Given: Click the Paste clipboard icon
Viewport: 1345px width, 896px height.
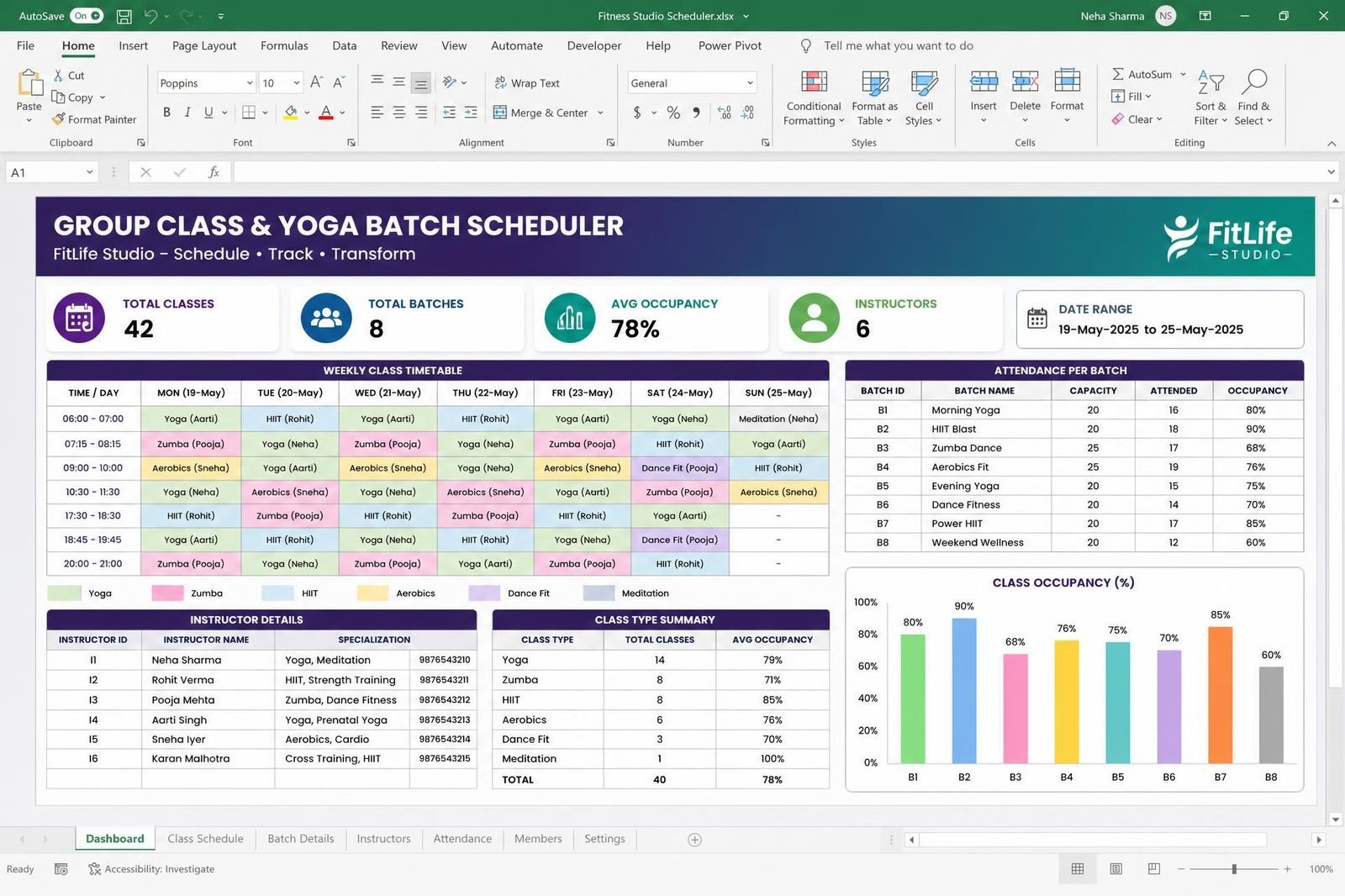Looking at the screenshot, I should click(29, 83).
